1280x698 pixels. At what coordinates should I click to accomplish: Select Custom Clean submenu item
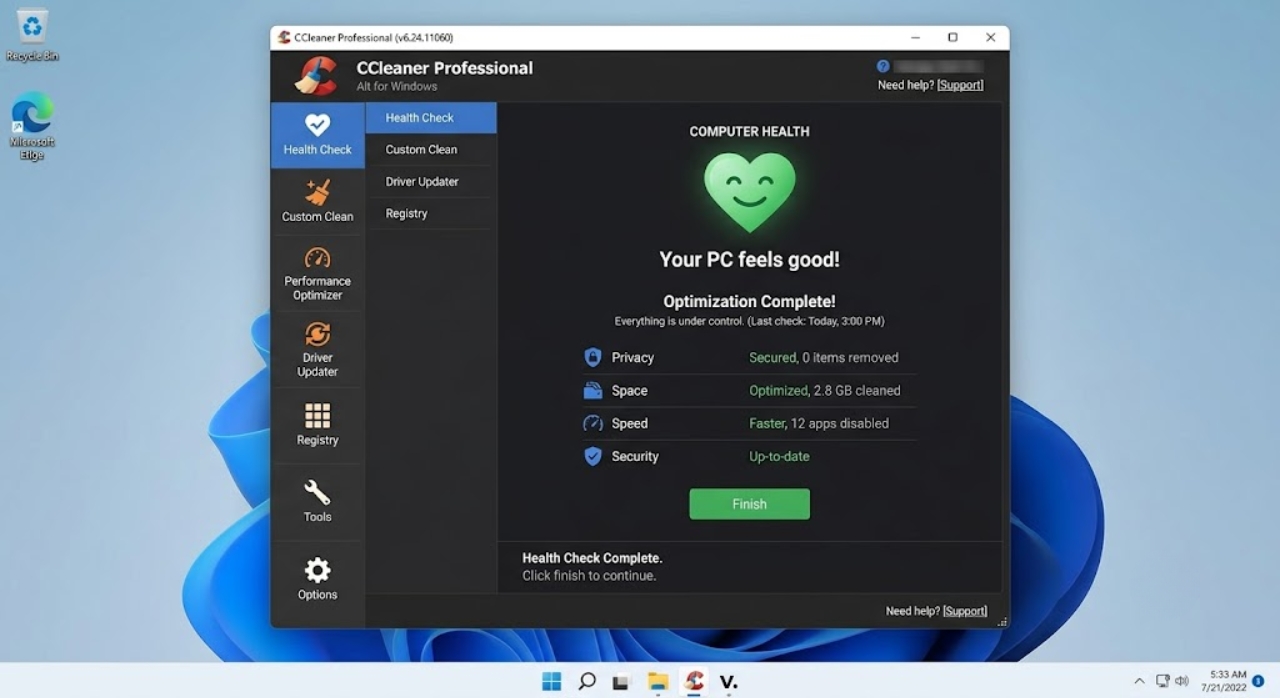coord(431,150)
